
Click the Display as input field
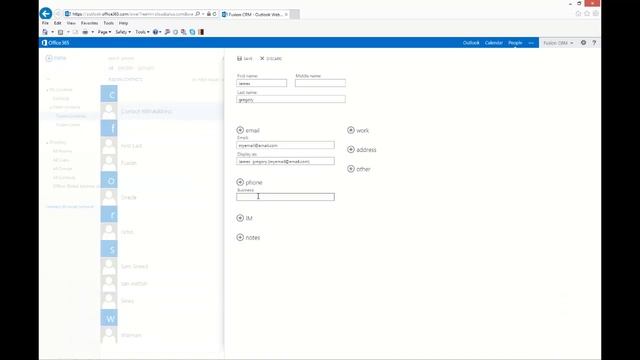[x=285, y=161]
